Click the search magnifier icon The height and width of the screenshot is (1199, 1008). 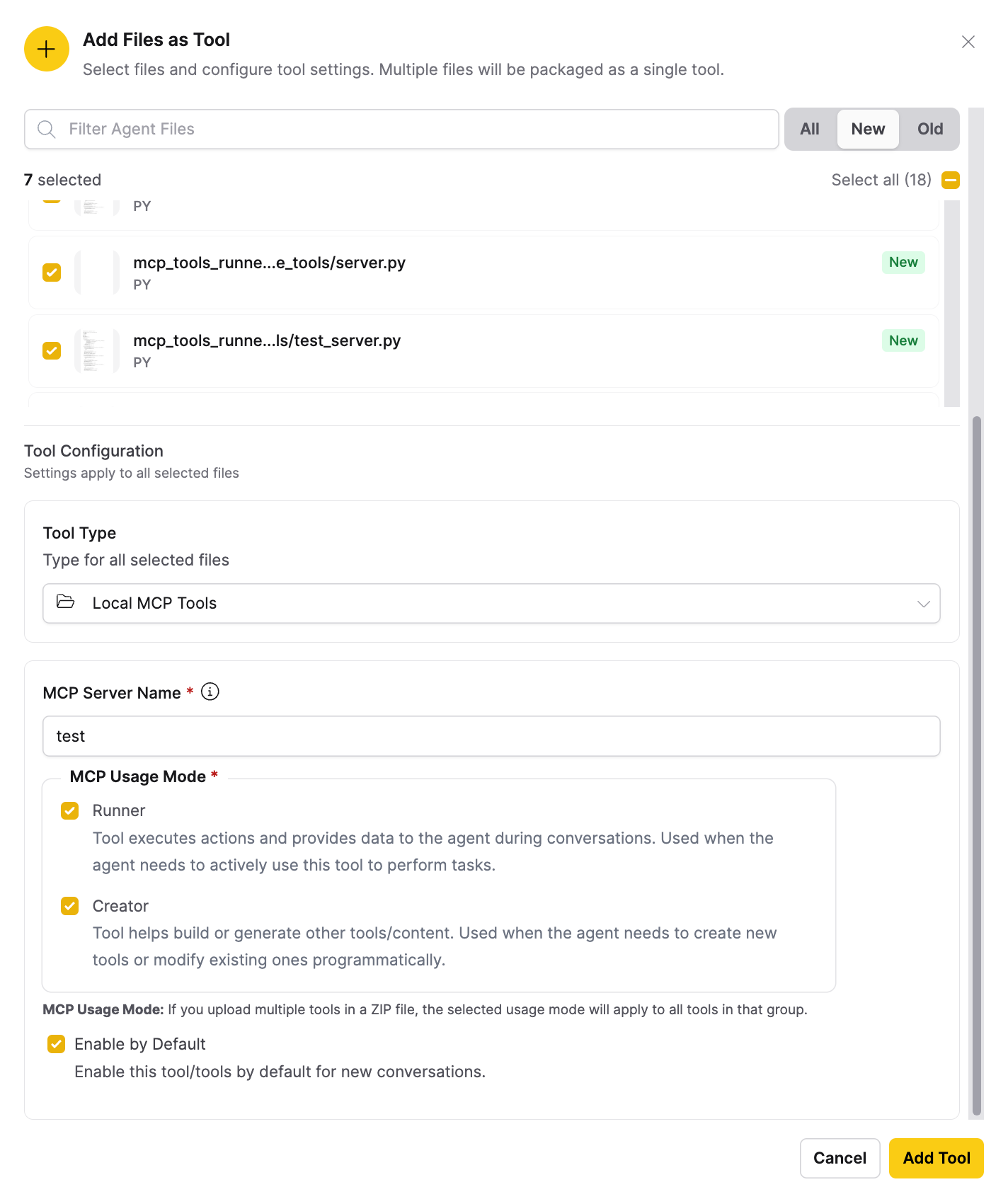(x=47, y=129)
